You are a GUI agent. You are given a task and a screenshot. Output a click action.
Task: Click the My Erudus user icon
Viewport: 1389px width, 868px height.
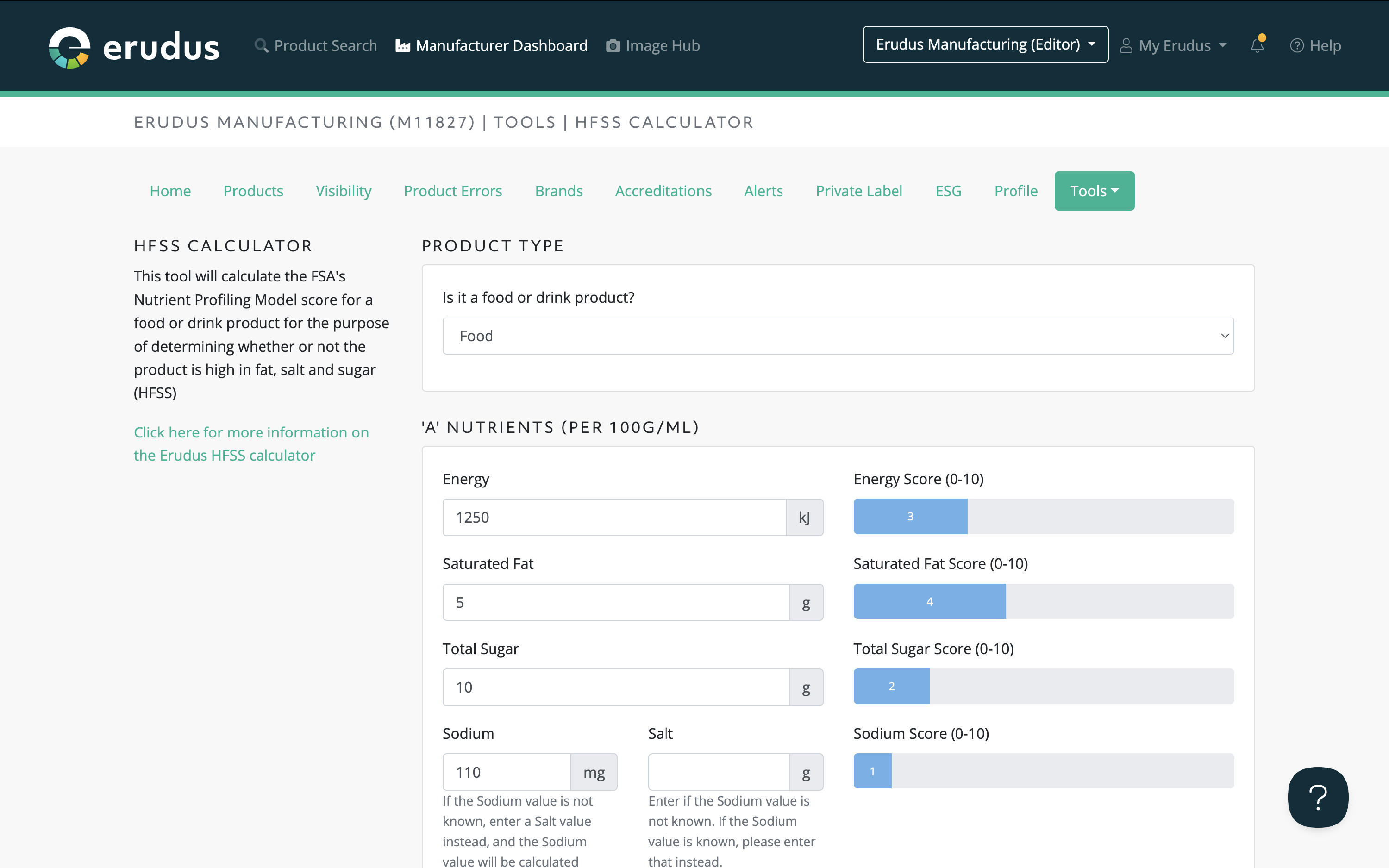pos(1126,45)
